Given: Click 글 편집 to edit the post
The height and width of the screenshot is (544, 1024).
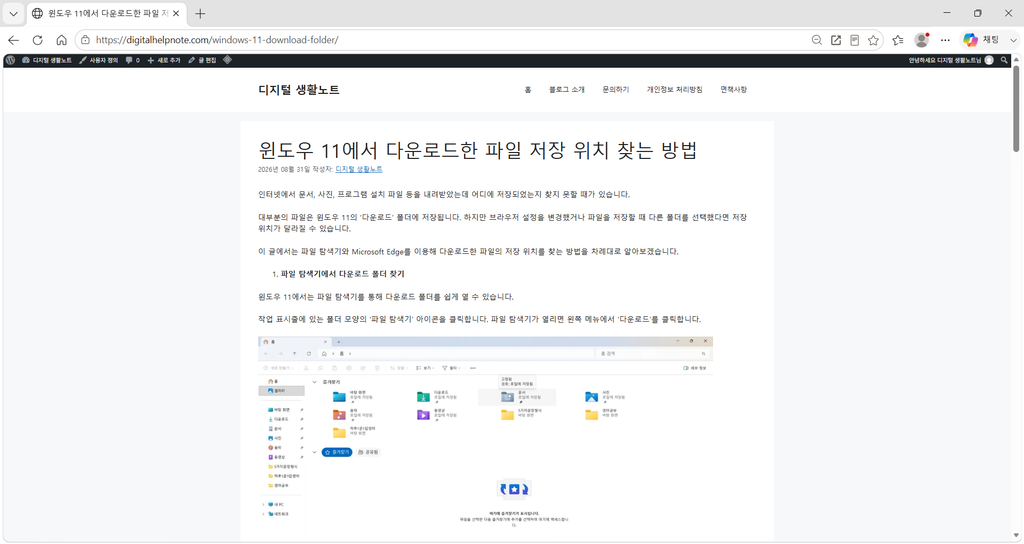Looking at the screenshot, I should 202,60.
